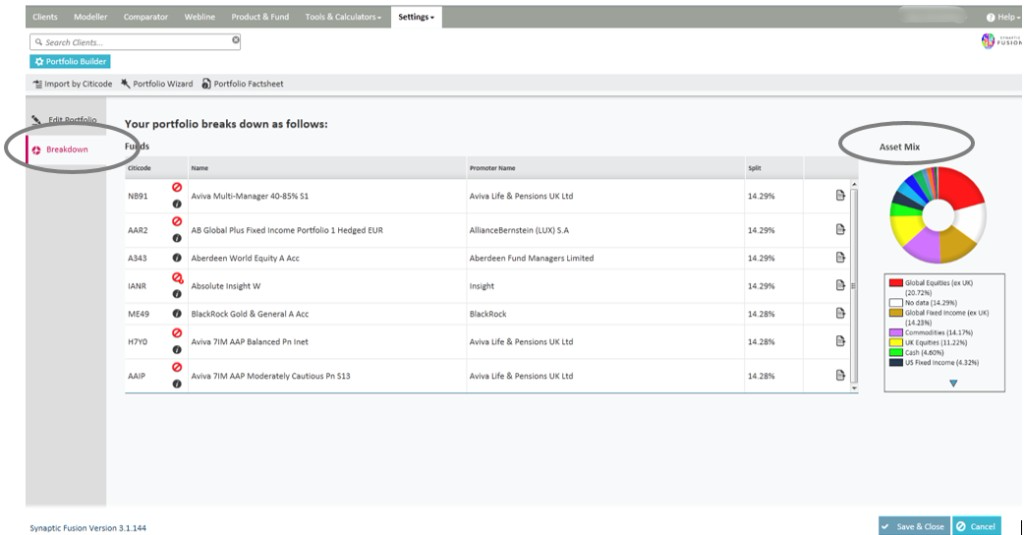The width and height of the screenshot is (1024, 535).
Task: Click the info icon for AAR2
Action: click(176, 238)
